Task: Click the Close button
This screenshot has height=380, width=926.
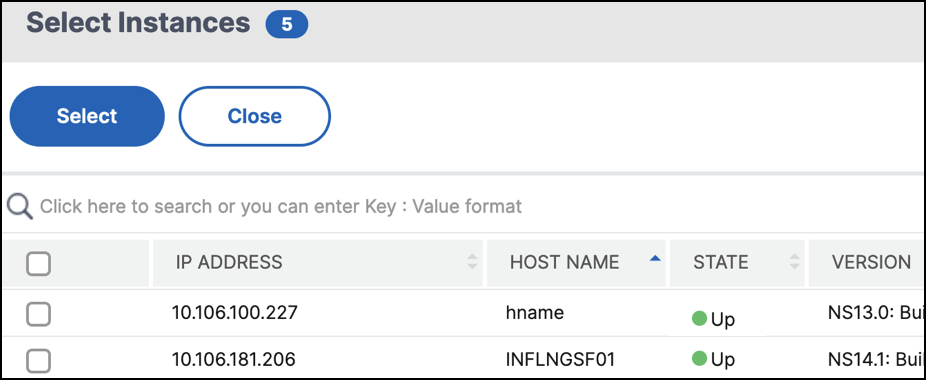Action: (x=255, y=116)
